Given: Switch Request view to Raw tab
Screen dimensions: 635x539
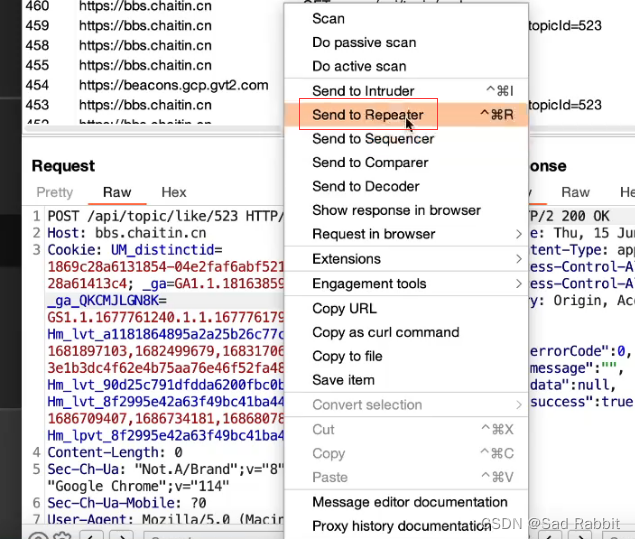Looking at the screenshot, I should (x=117, y=192).
